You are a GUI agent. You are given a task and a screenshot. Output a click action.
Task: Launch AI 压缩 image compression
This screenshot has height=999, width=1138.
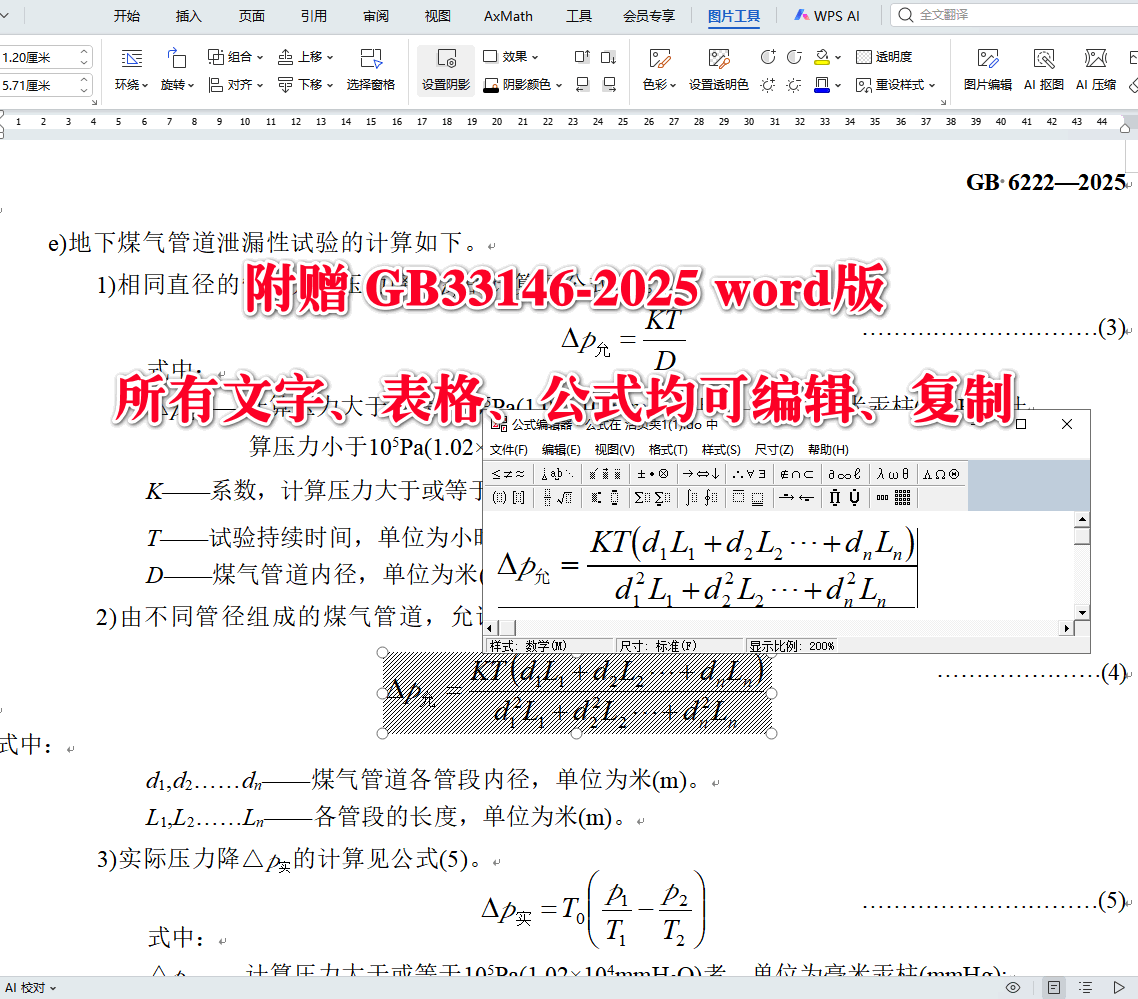point(1095,70)
